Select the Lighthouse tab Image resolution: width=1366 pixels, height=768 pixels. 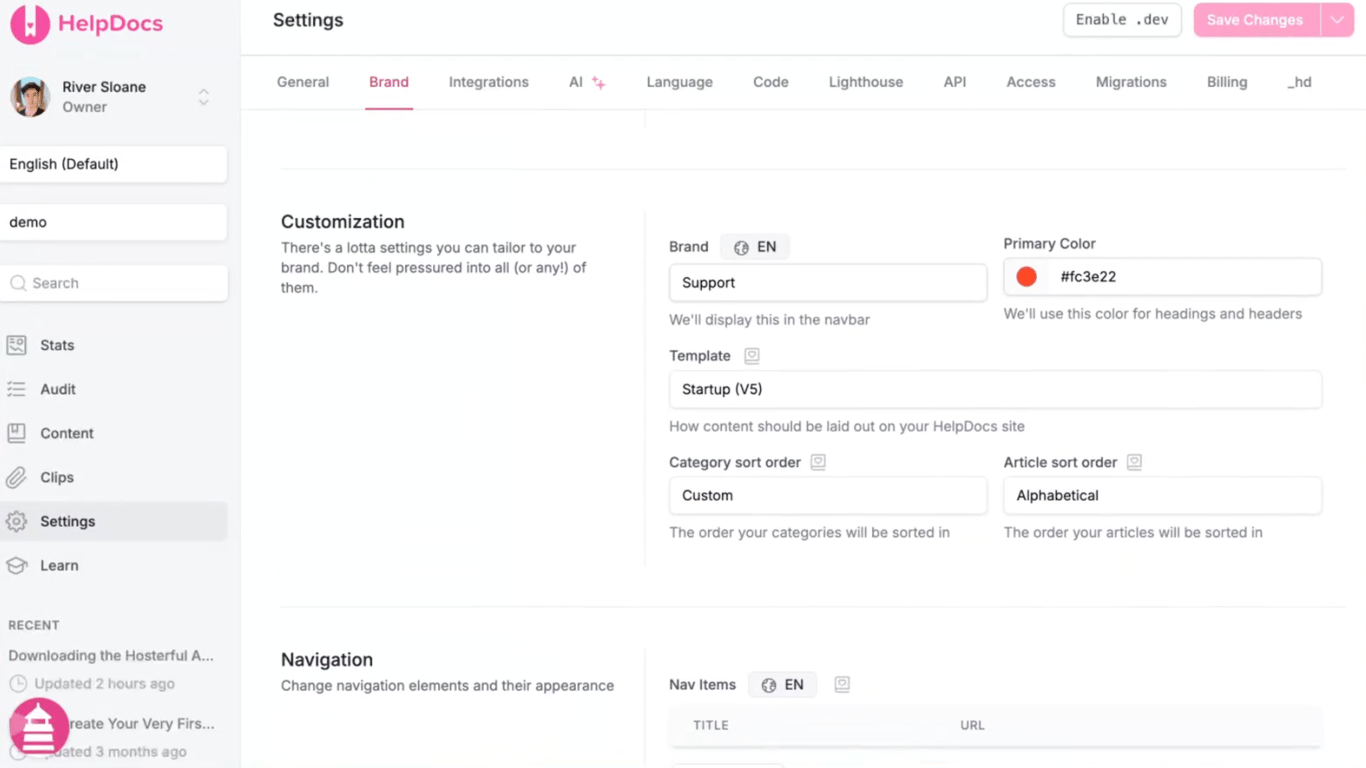[865, 82]
